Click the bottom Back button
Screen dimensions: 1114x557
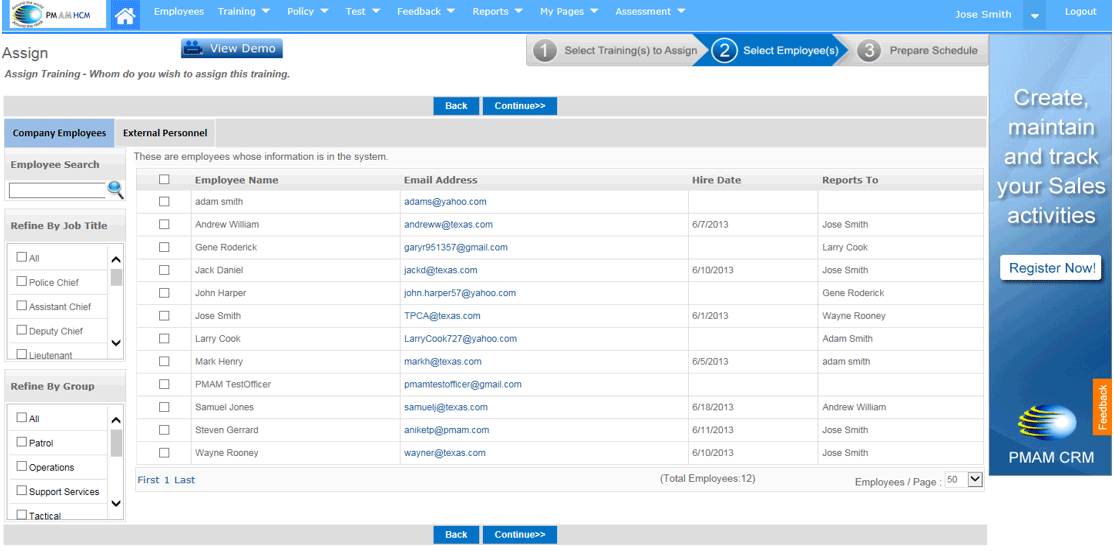point(456,535)
